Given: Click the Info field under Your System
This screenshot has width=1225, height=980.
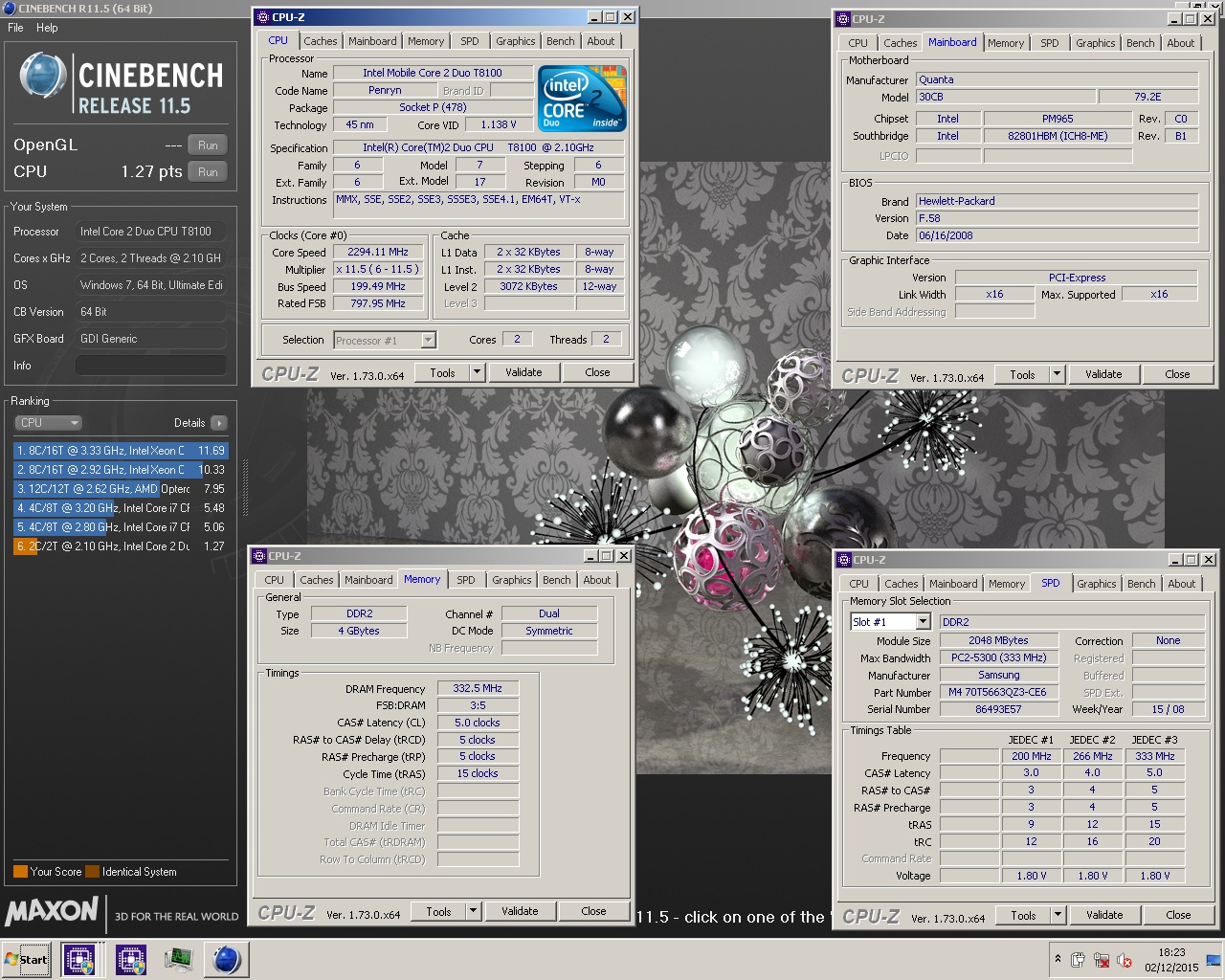Looking at the screenshot, I should (151, 366).
